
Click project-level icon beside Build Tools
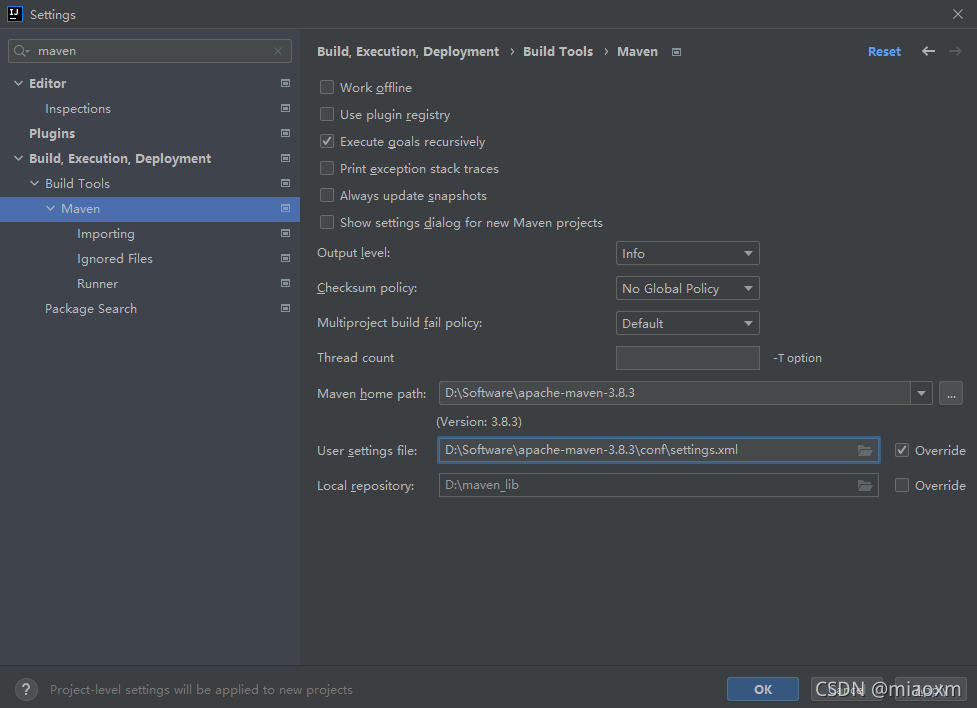285,183
